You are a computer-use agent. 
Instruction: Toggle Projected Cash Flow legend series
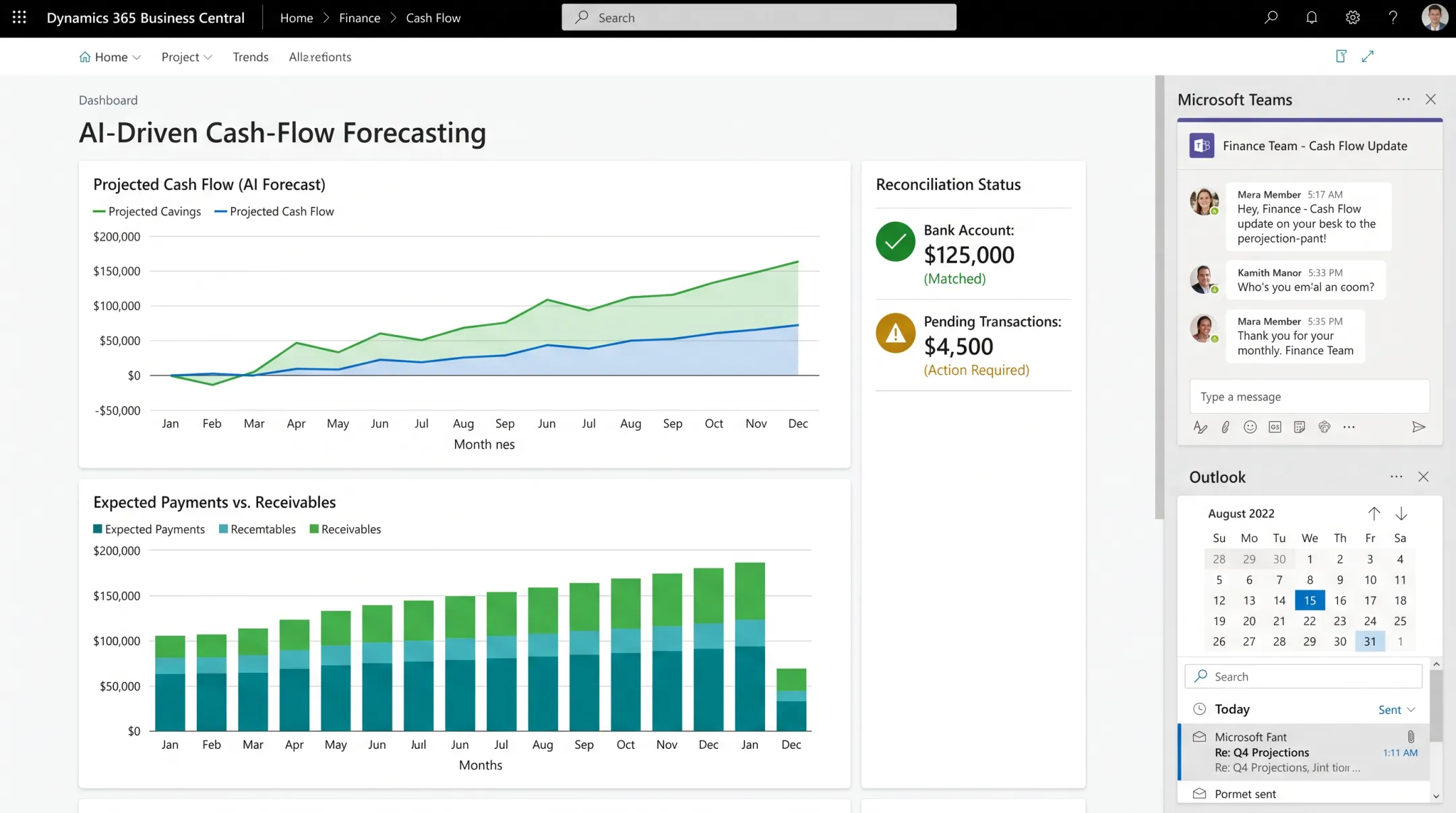[x=274, y=212]
